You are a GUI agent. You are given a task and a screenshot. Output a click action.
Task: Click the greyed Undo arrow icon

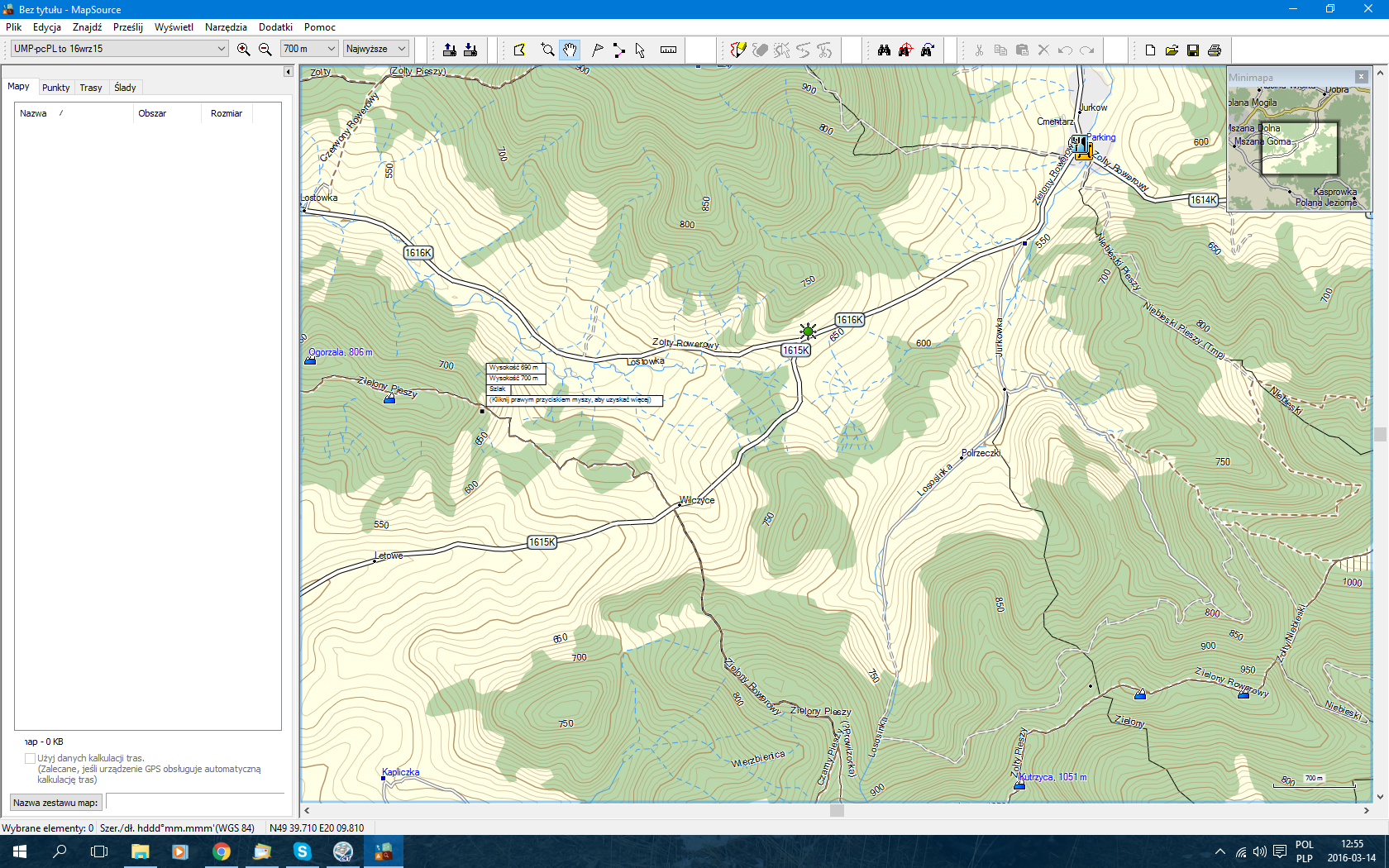pyautogui.click(x=1065, y=50)
